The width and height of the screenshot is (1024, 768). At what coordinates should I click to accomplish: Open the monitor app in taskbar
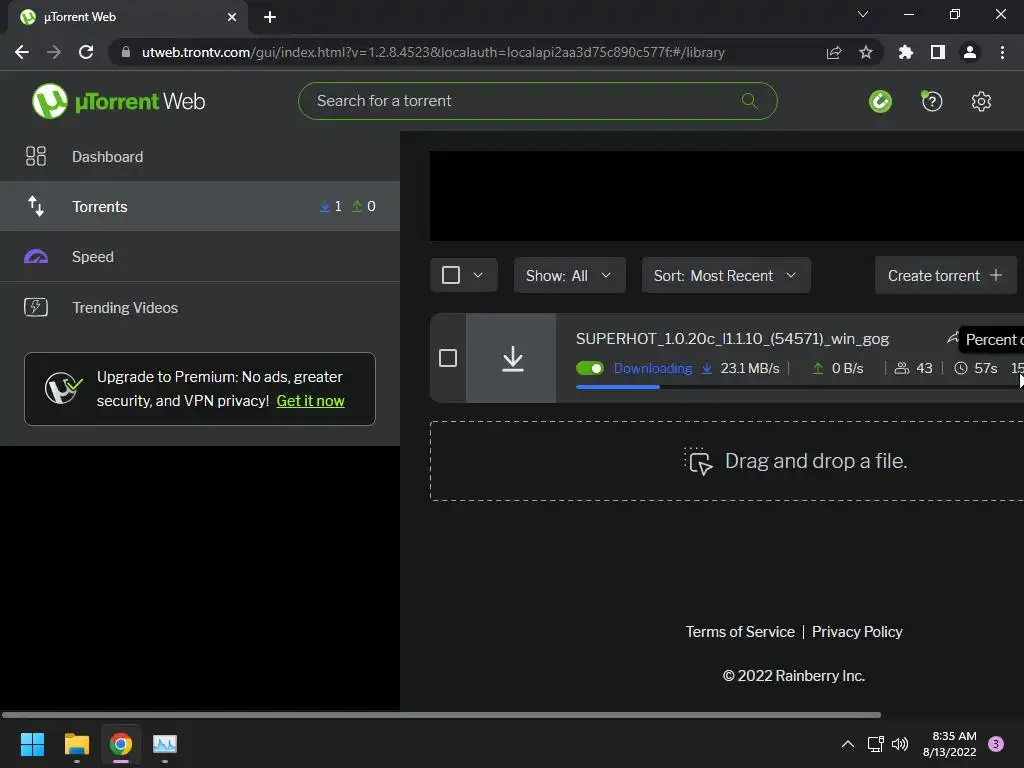tap(165, 744)
